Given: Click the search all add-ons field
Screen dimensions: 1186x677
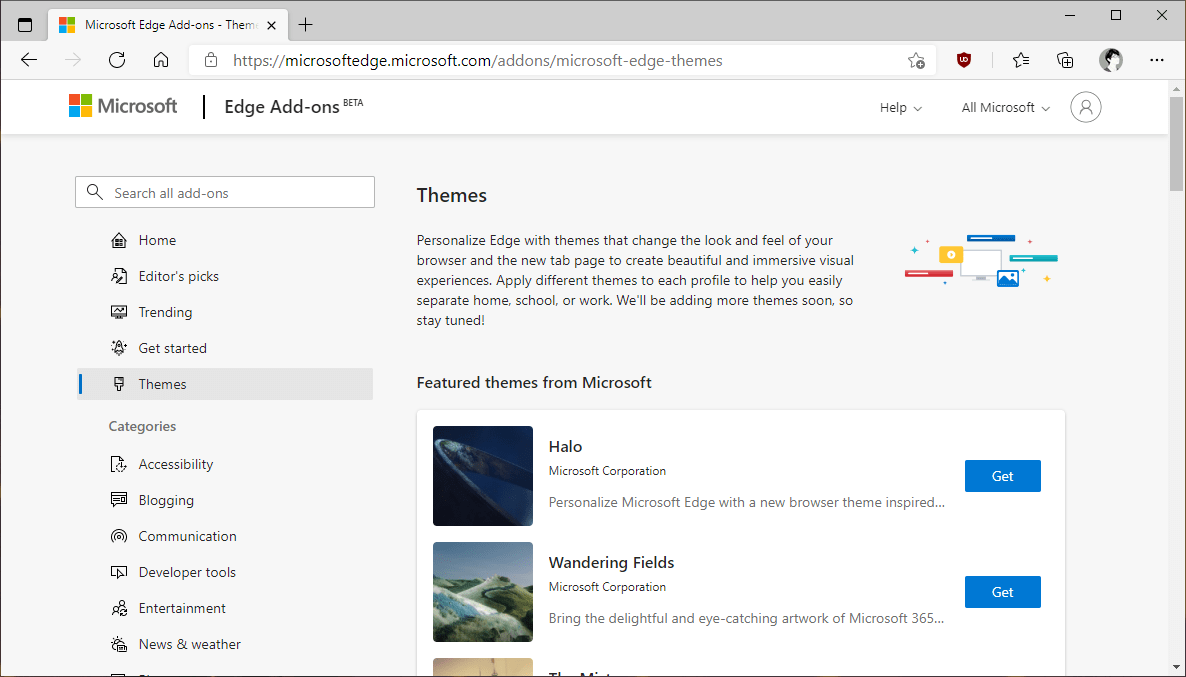Looking at the screenshot, I should (225, 191).
